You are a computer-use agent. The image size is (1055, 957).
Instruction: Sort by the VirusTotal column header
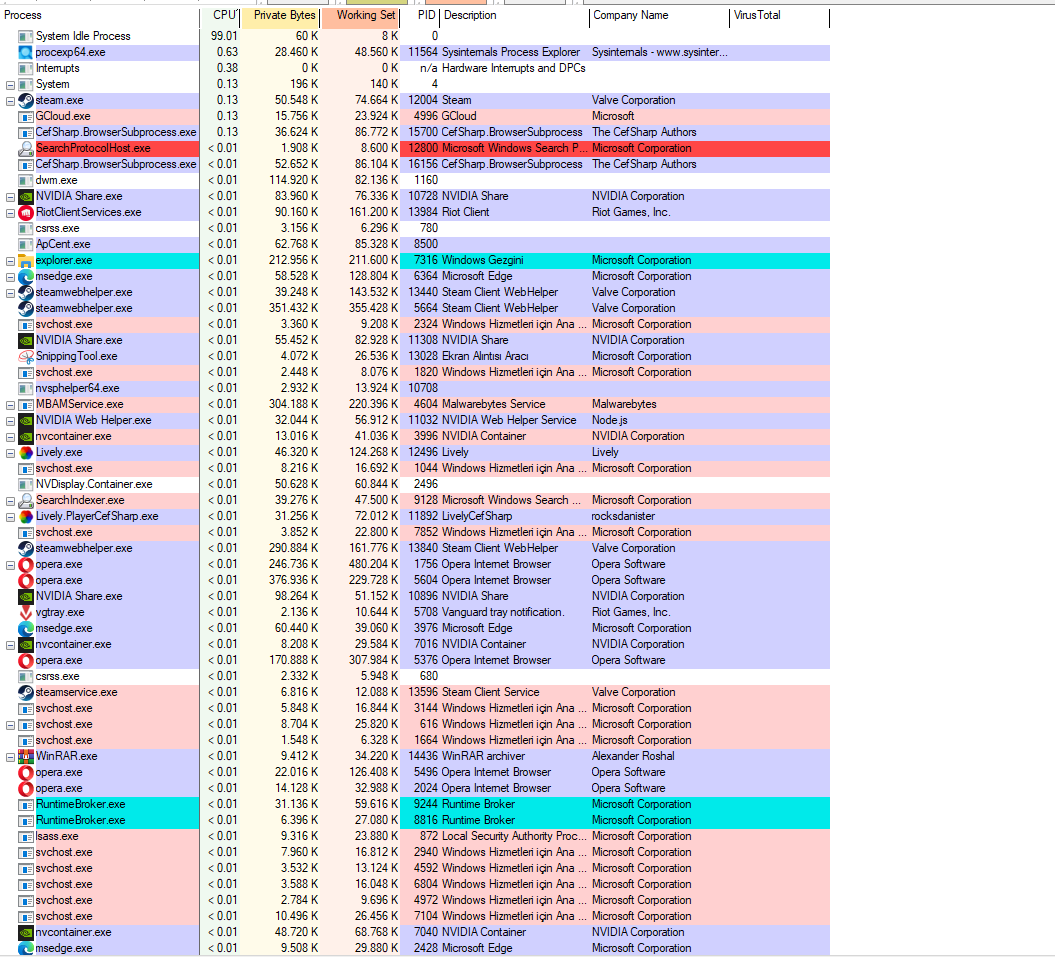(x=779, y=15)
